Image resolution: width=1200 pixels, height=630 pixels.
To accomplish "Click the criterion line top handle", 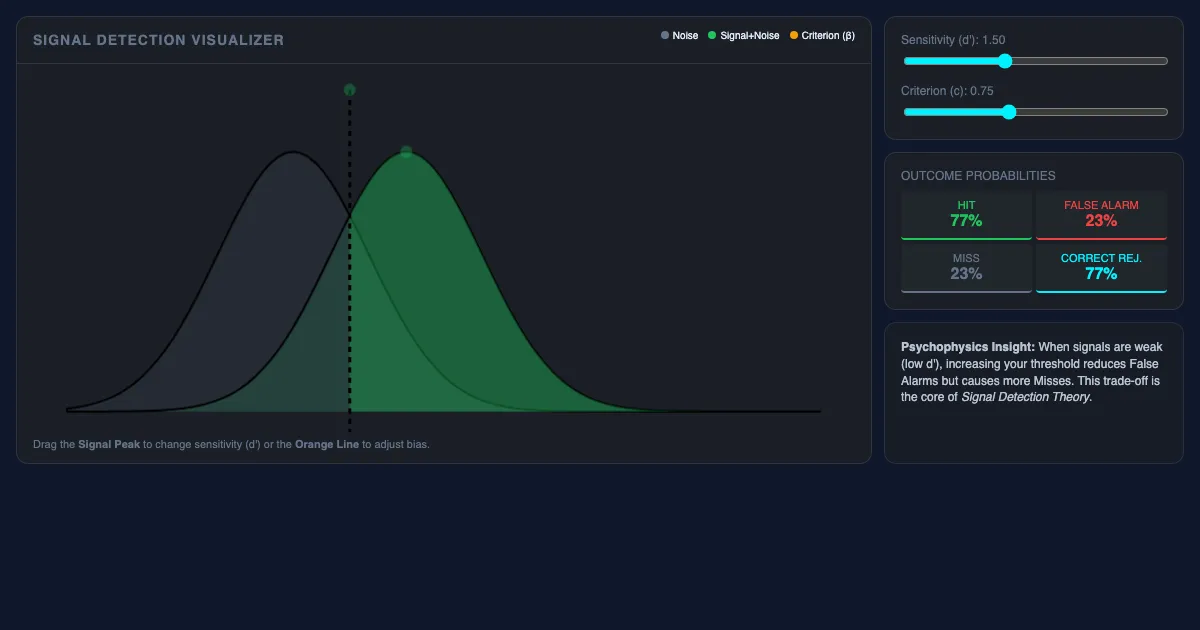I will 349,90.
